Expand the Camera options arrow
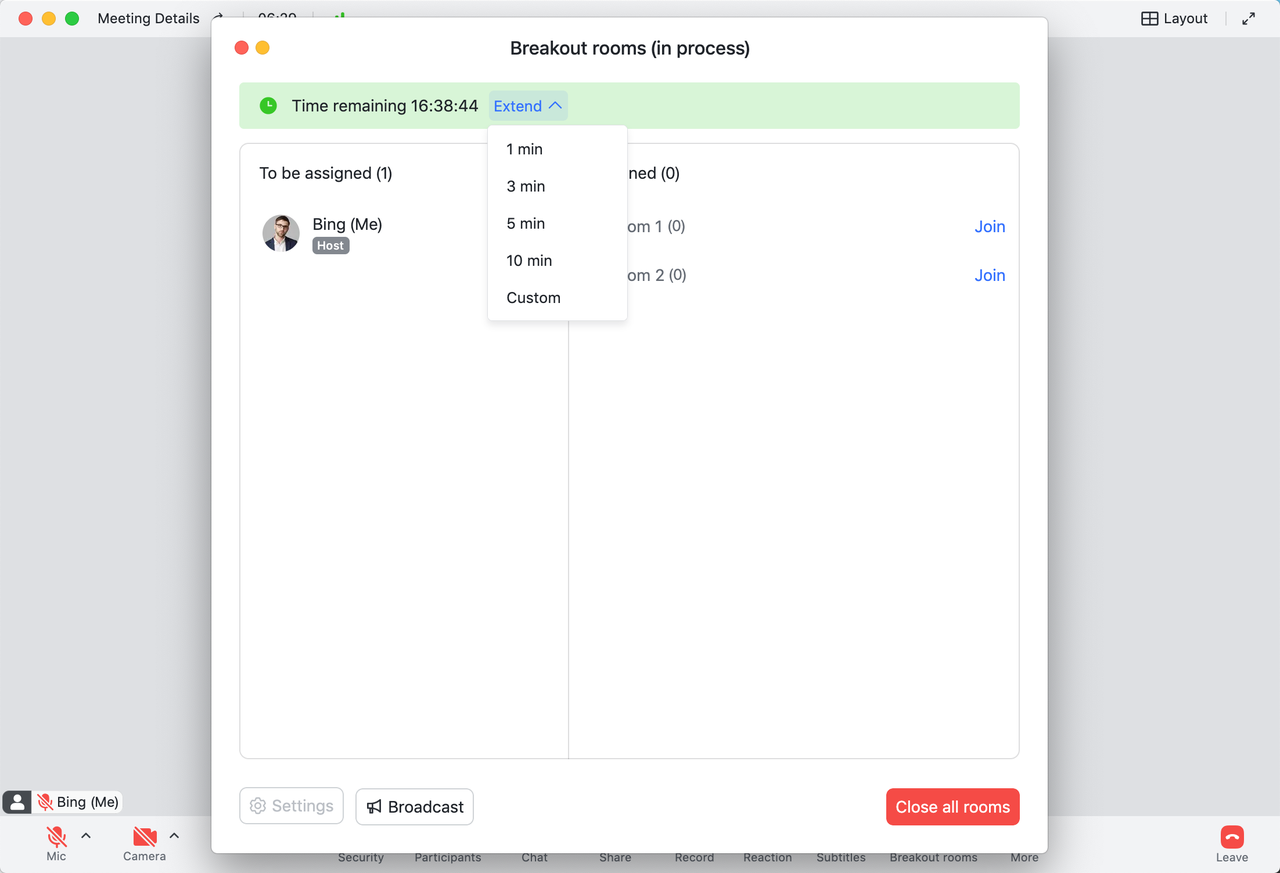 point(174,836)
